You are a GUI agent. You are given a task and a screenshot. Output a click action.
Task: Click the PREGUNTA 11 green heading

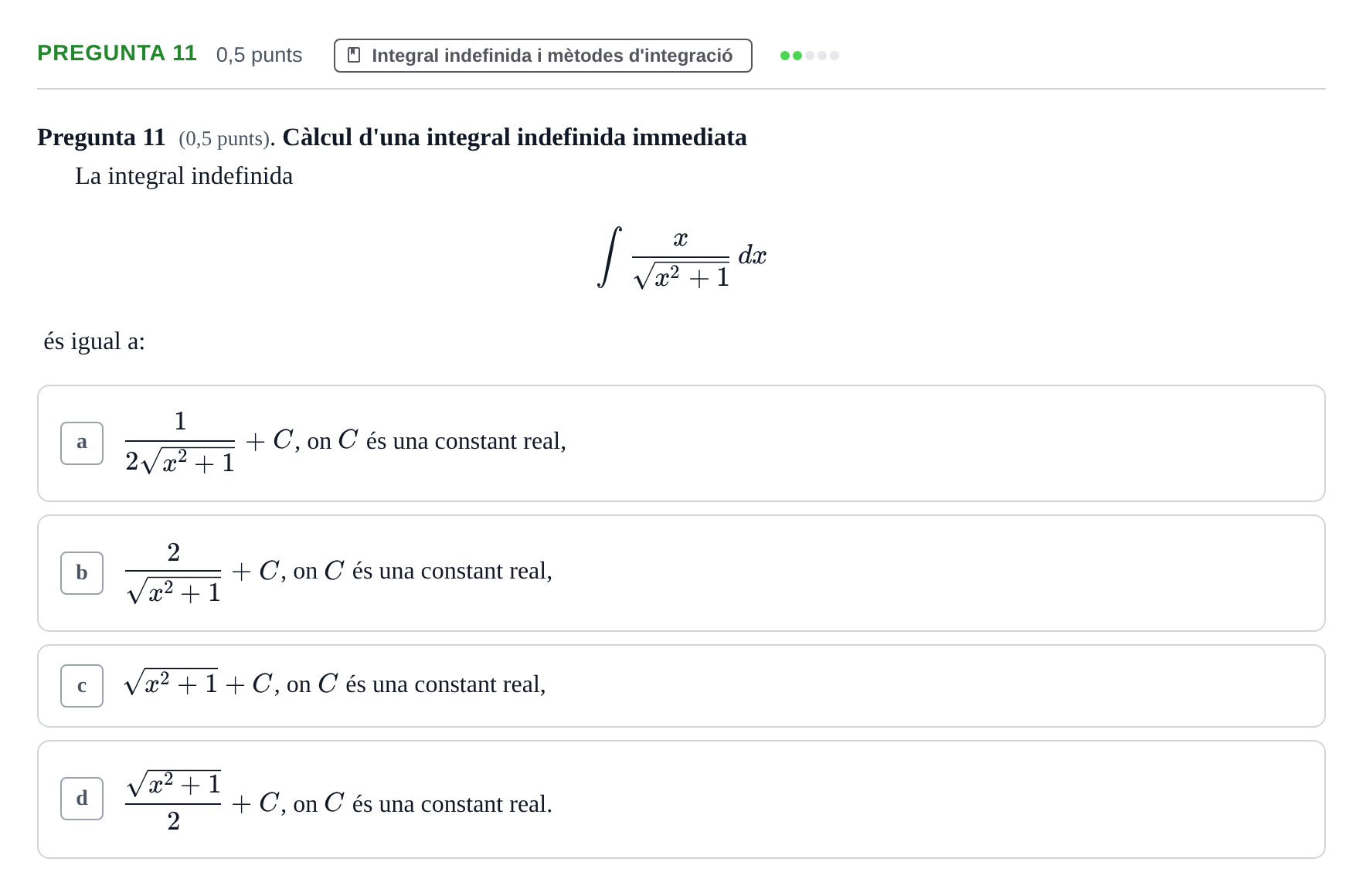(x=117, y=53)
